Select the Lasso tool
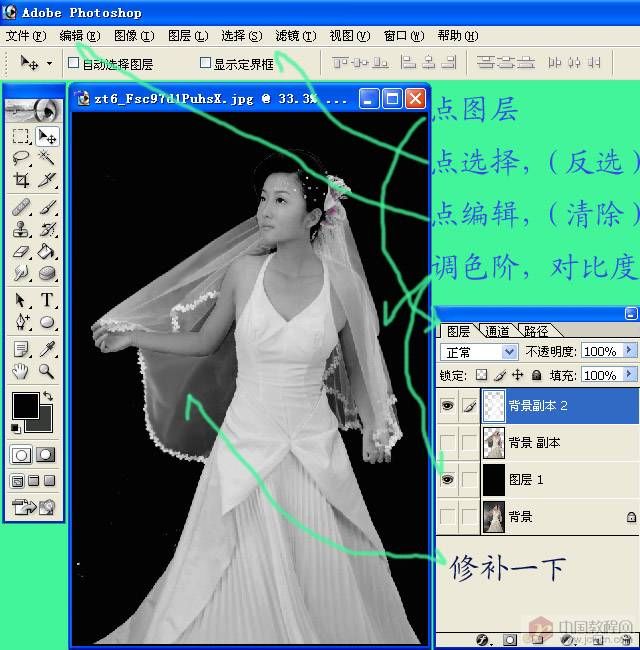The height and width of the screenshot is (650, 640). pyautogui.click(x=20, y=158)
